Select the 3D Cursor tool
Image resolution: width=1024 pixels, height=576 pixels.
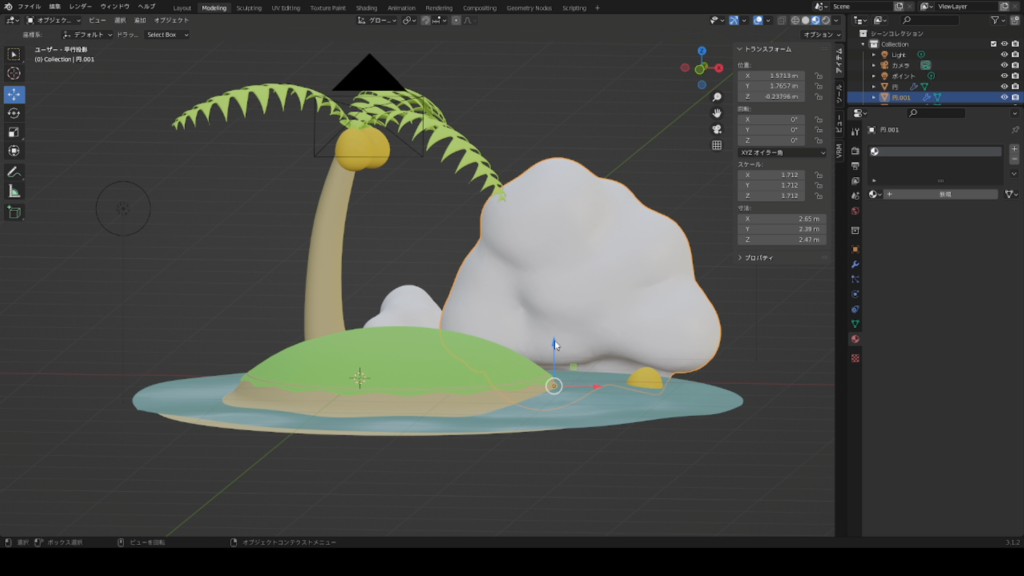pyautogui.click(x=14, y=73)
